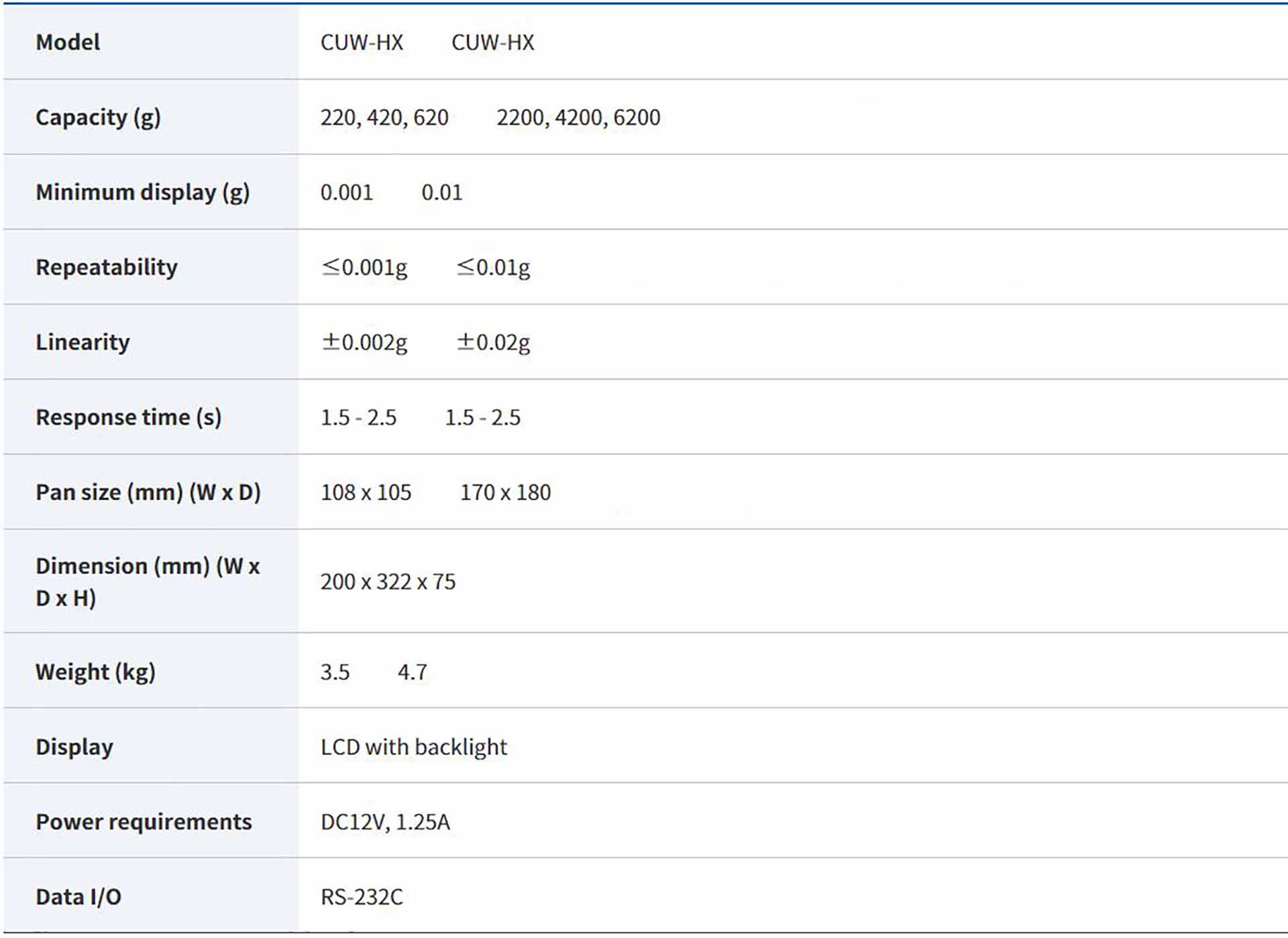Select the "LCD with backlight" text
This screenshot has width=1288, height=938.
pos(414,747)
